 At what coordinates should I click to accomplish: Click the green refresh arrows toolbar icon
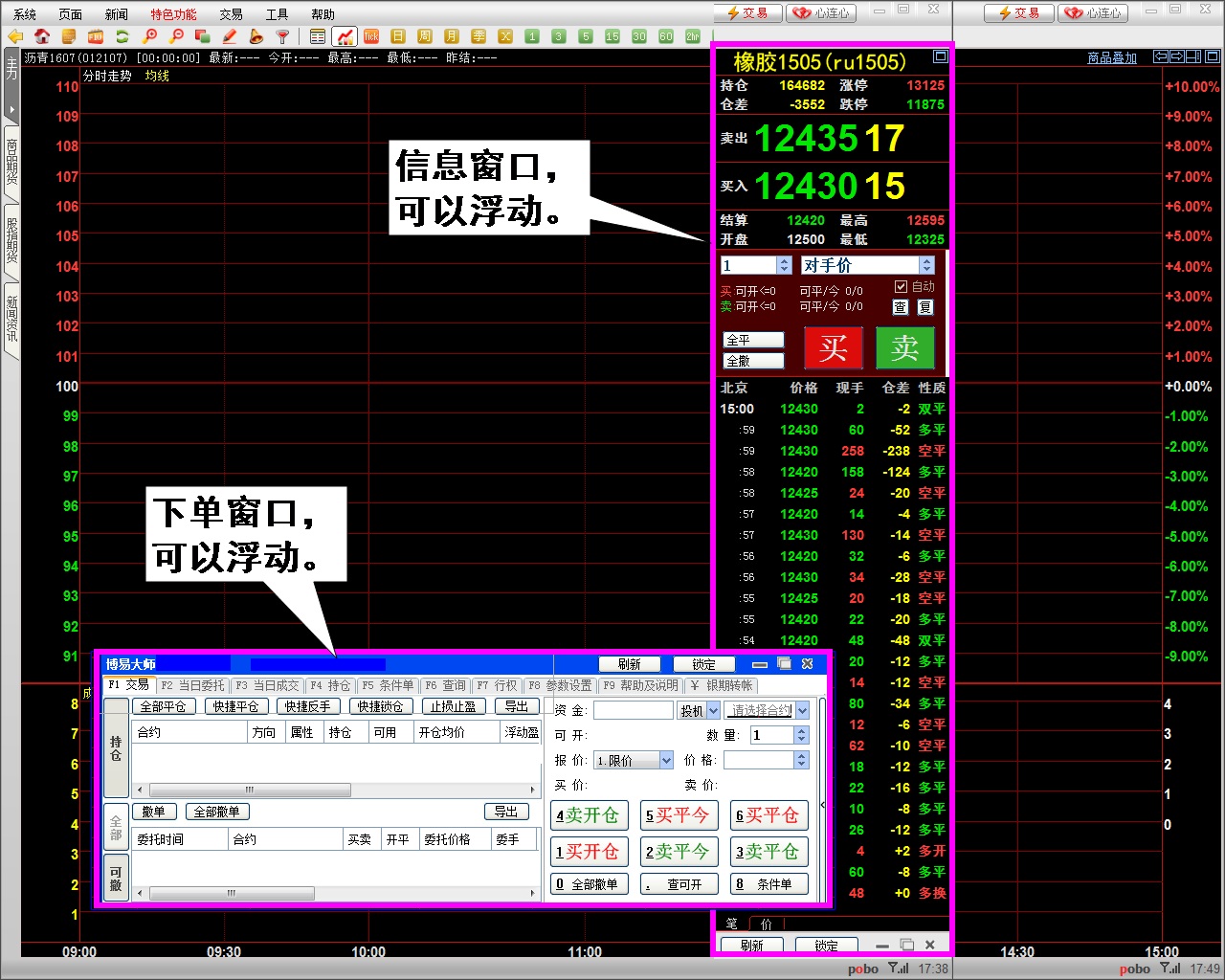coord(122,36)
